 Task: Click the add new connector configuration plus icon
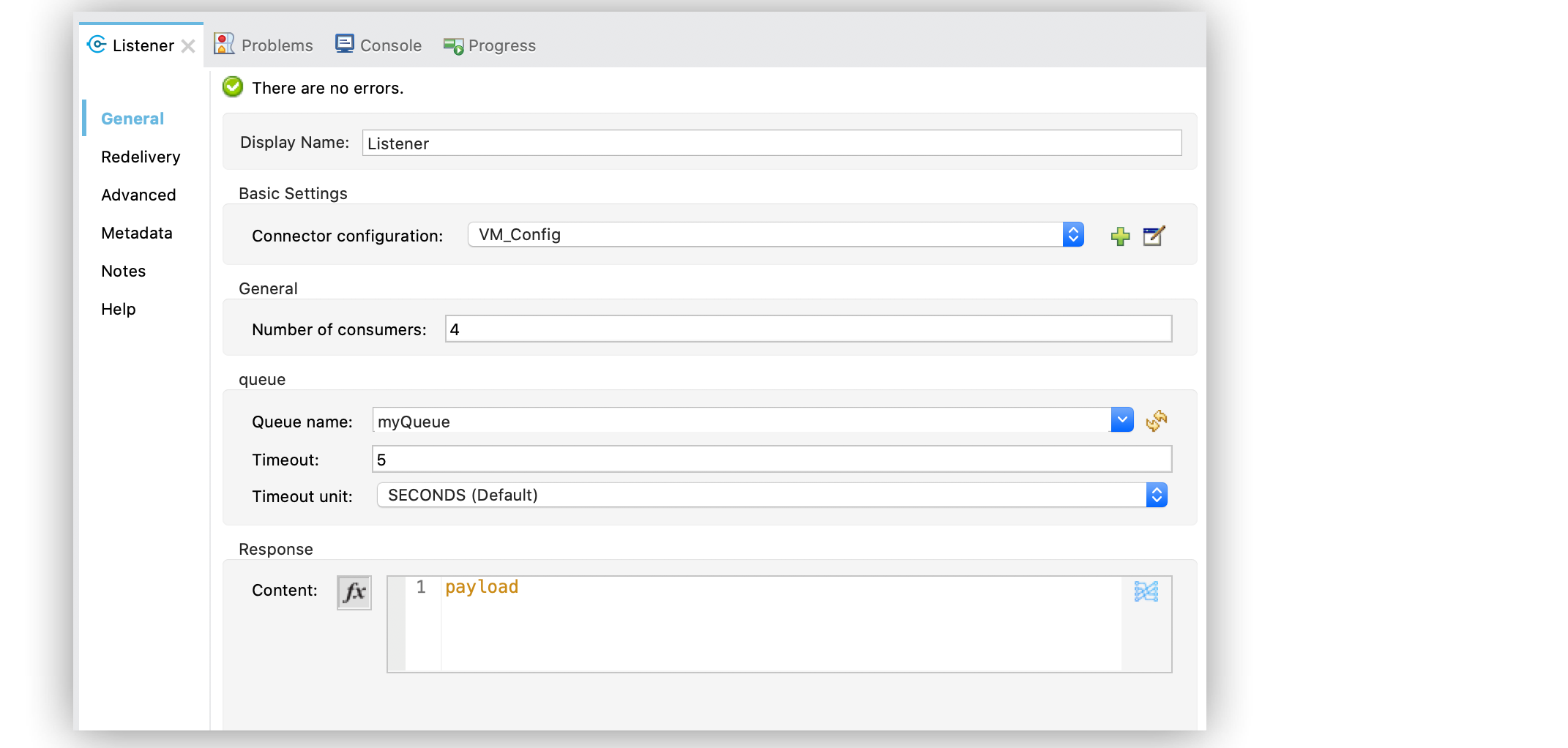(x=1119, y=236)
